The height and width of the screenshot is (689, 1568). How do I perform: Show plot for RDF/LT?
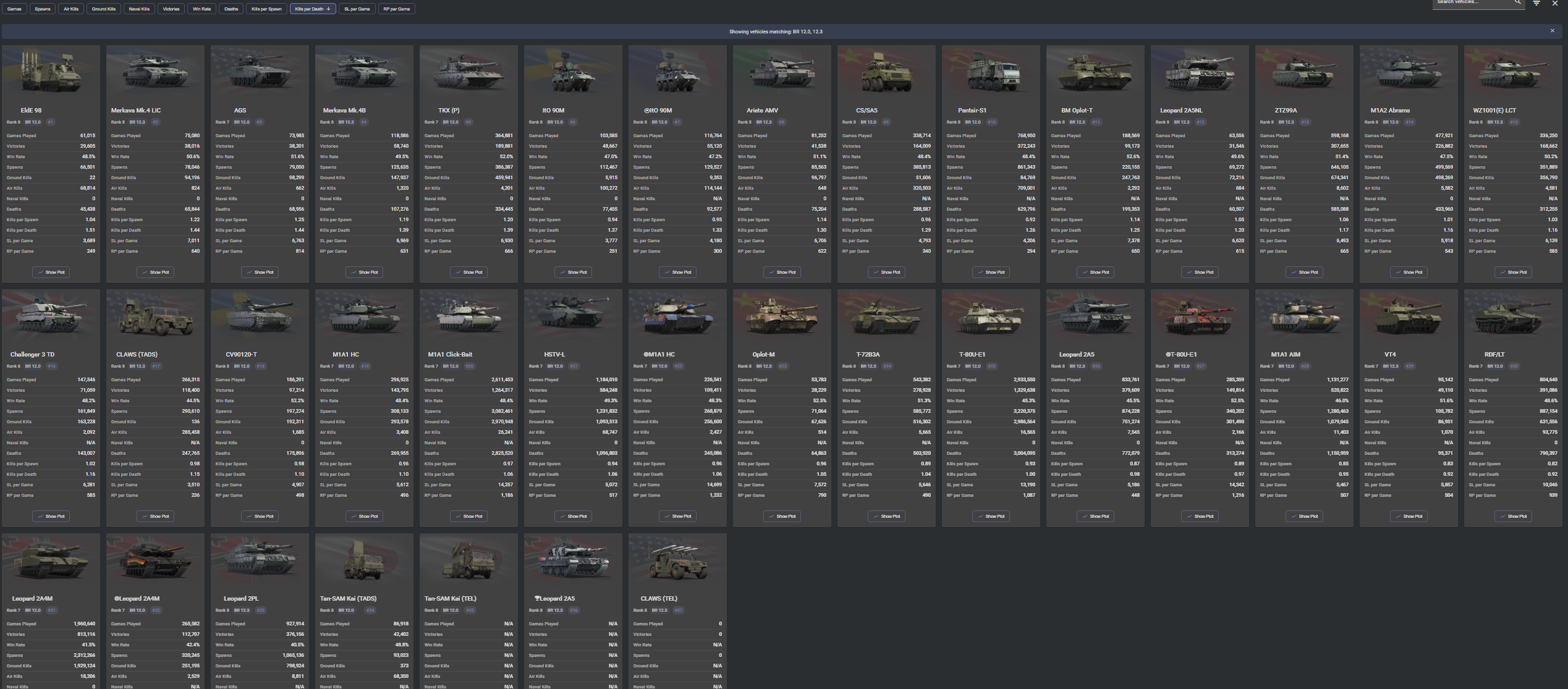point(1512,516)
